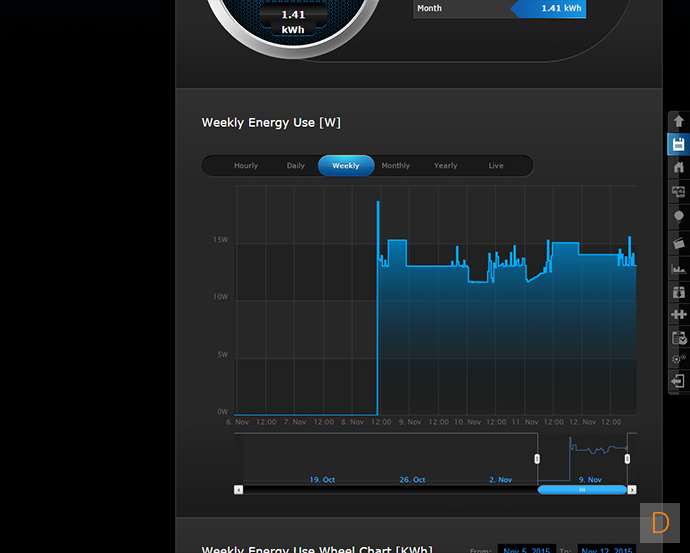Click the circle icon in sidebar
The width and height of the screenshot is (690, 553).
[x=679, y=216]
